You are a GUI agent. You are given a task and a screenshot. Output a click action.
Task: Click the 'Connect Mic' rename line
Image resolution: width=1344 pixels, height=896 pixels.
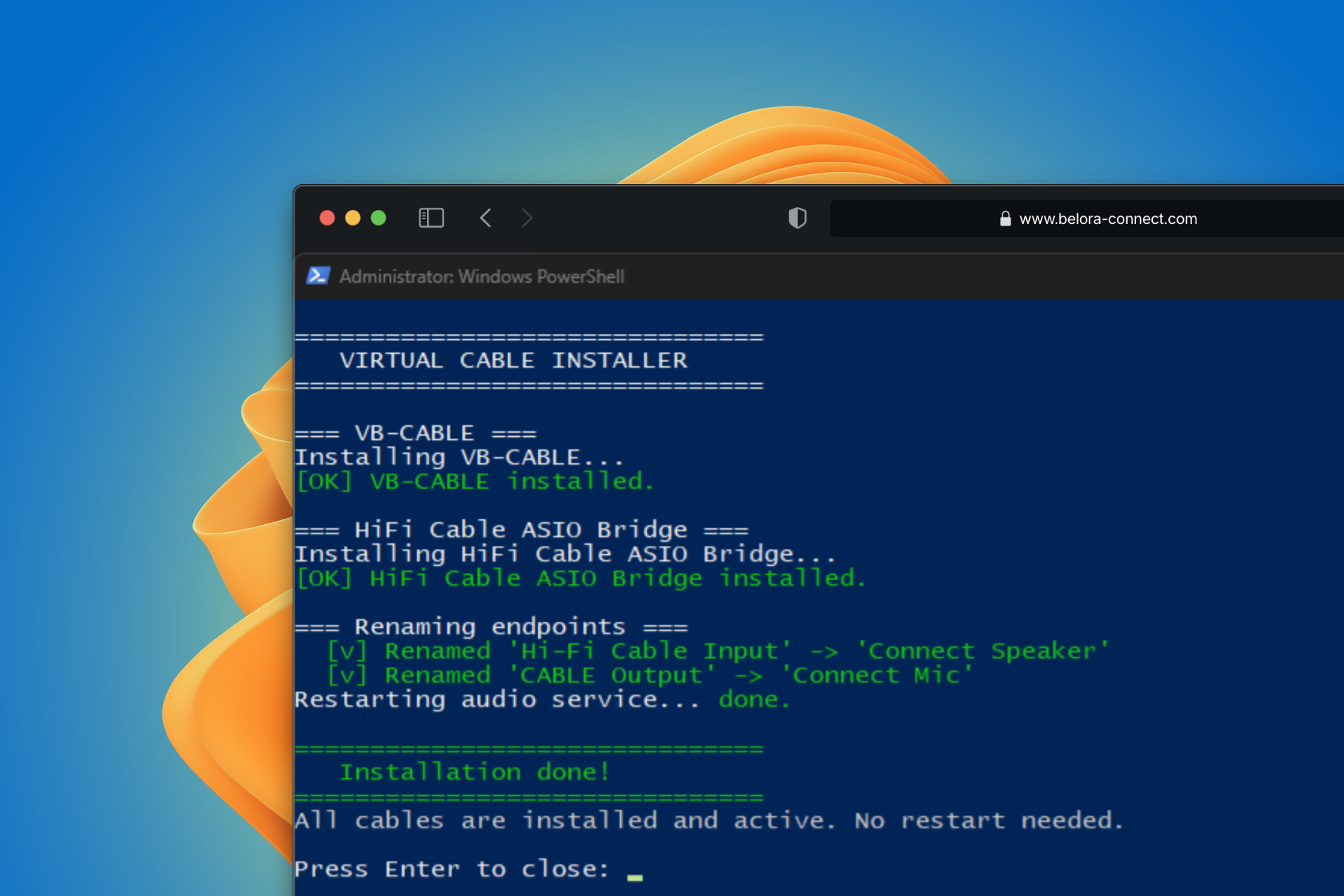click(650, 675)
